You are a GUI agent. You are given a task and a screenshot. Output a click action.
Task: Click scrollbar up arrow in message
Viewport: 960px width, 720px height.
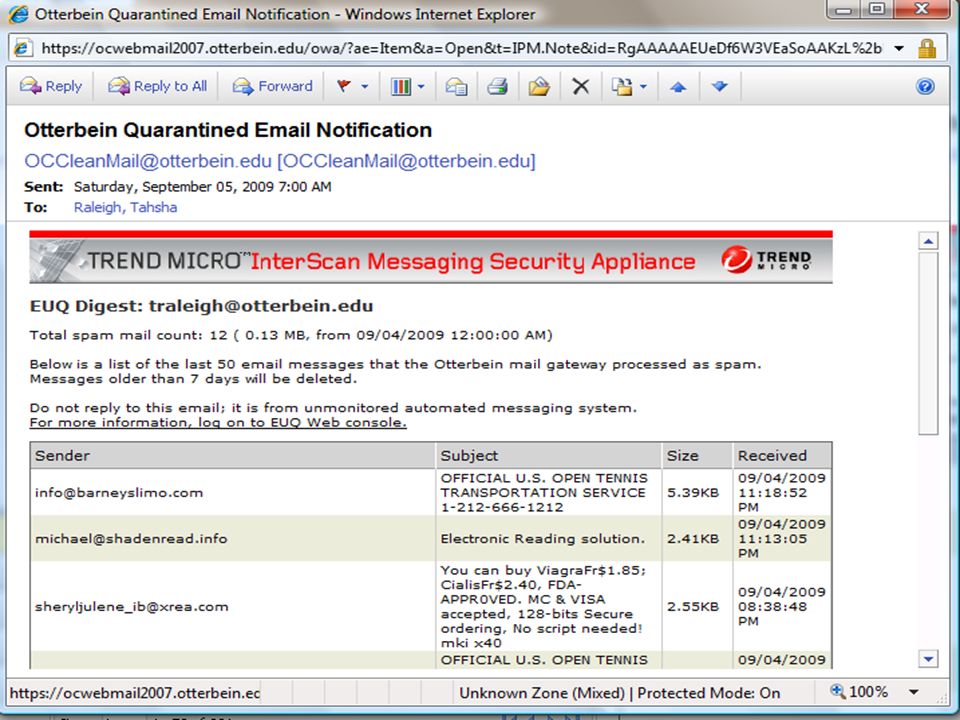click(928, 241)
